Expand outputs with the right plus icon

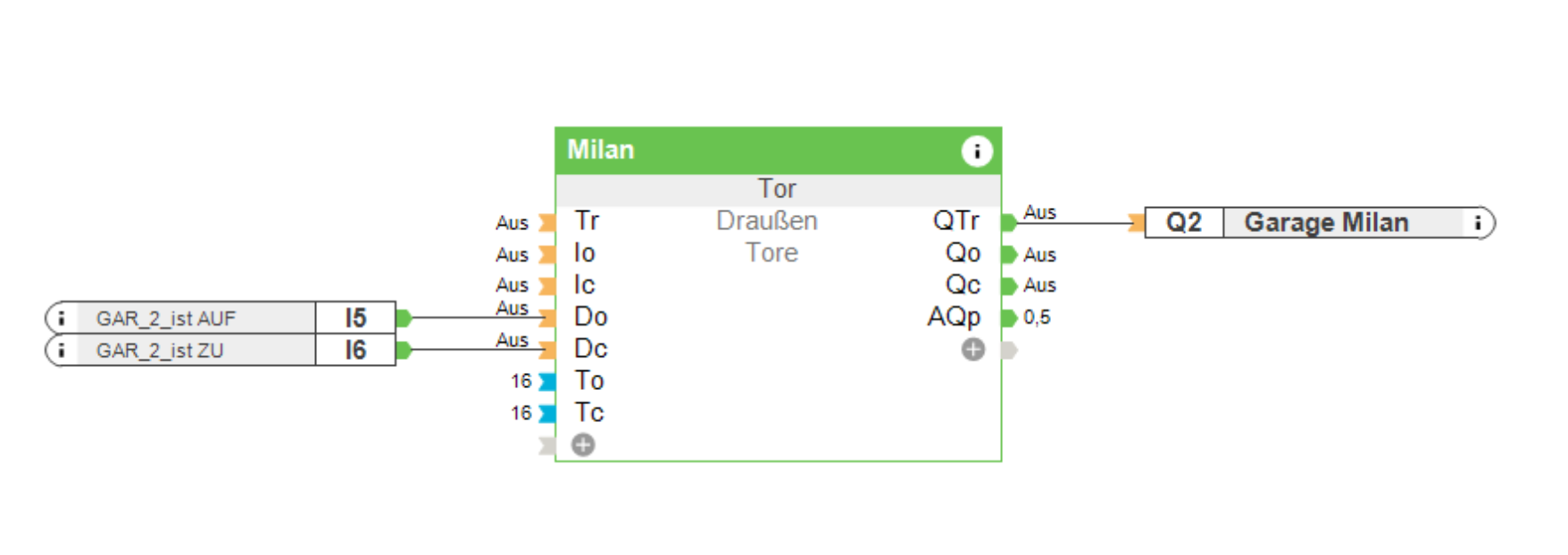pos(972,350)
